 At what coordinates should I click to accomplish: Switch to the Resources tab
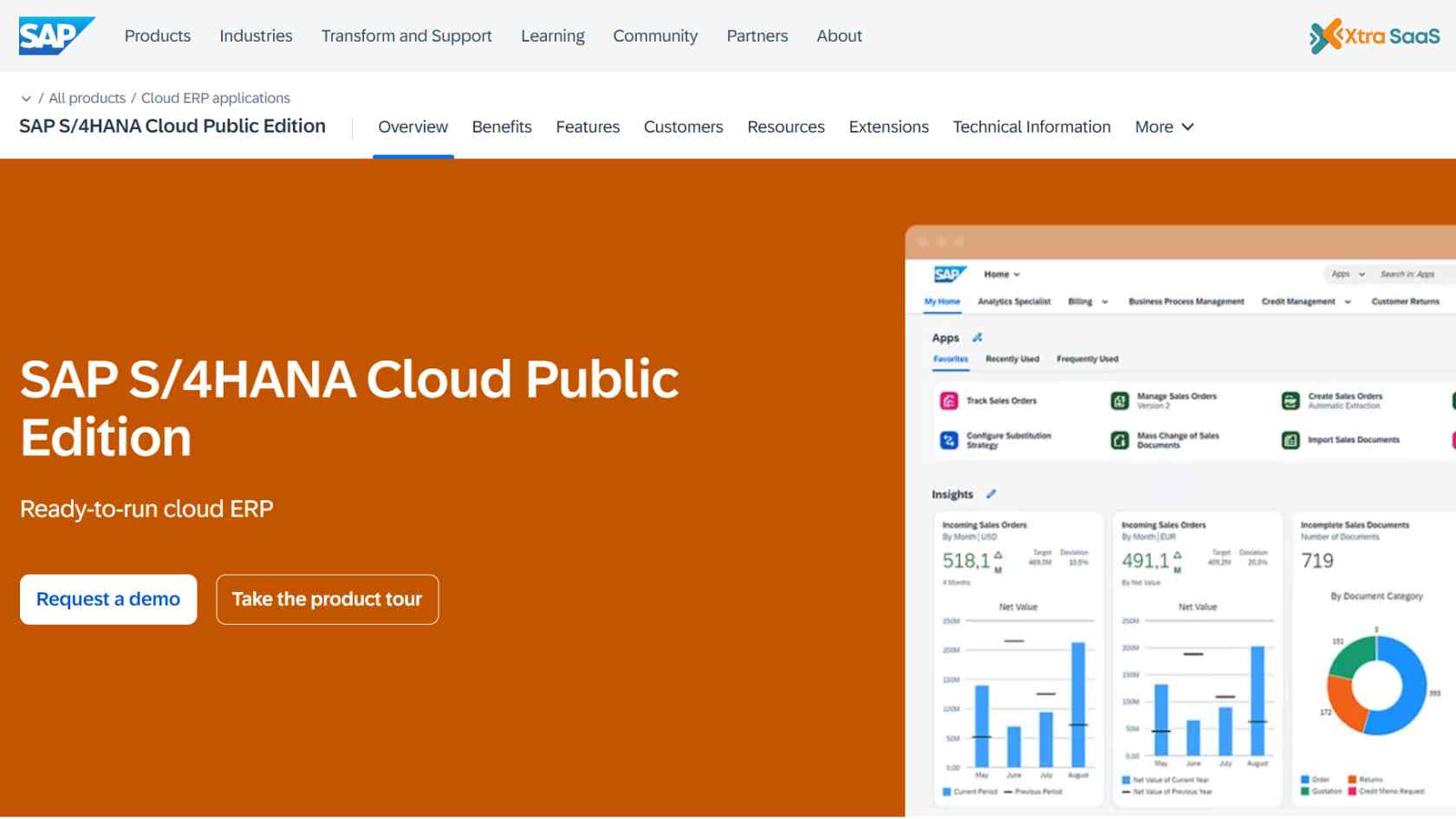pos(786,127)
